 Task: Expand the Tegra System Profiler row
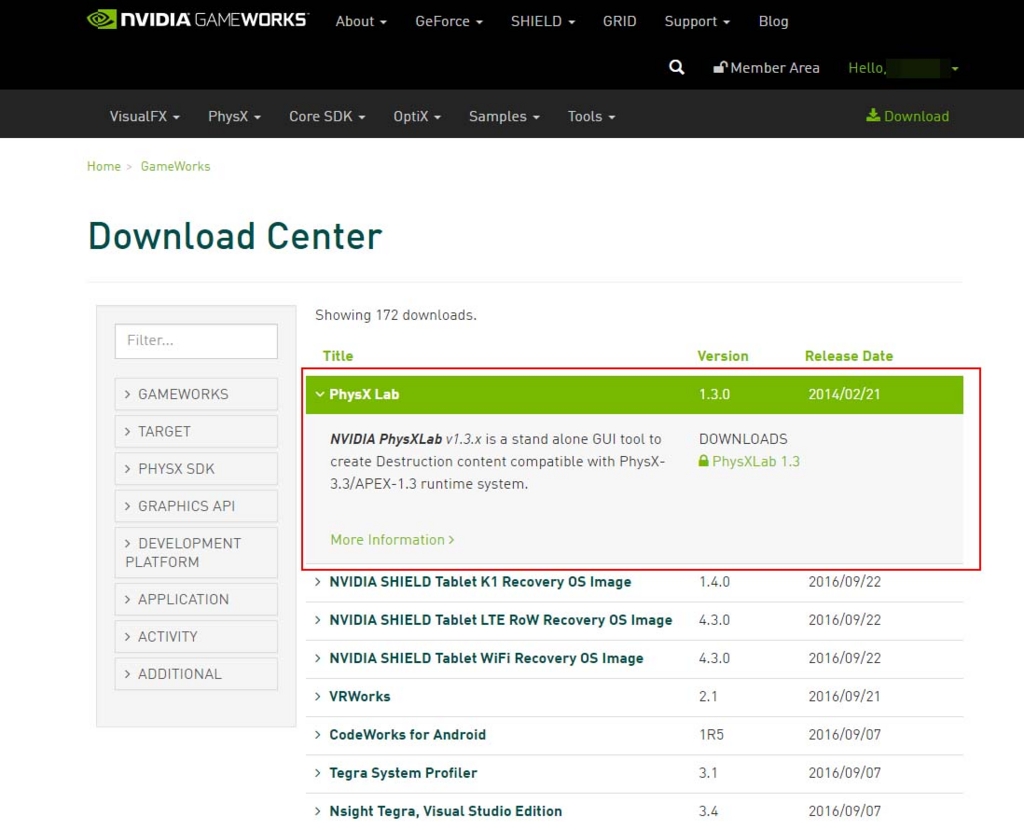pos(634,773)
